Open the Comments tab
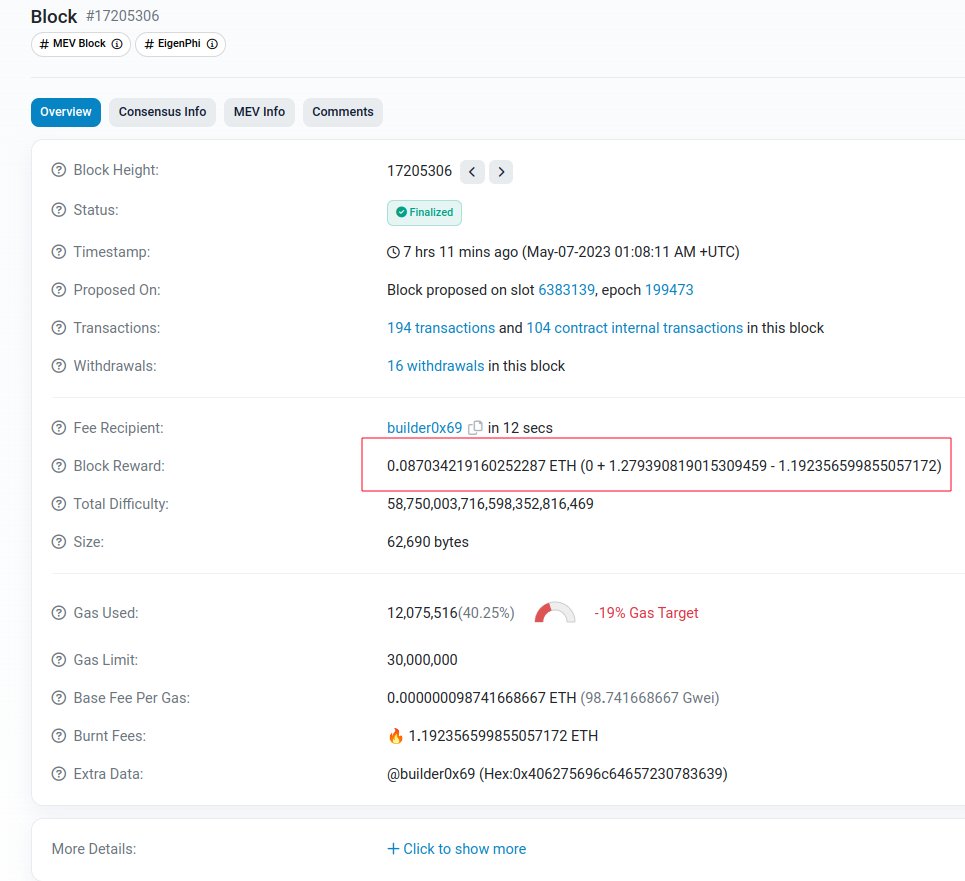Screen dimensions: 965x881 [343, 112]
